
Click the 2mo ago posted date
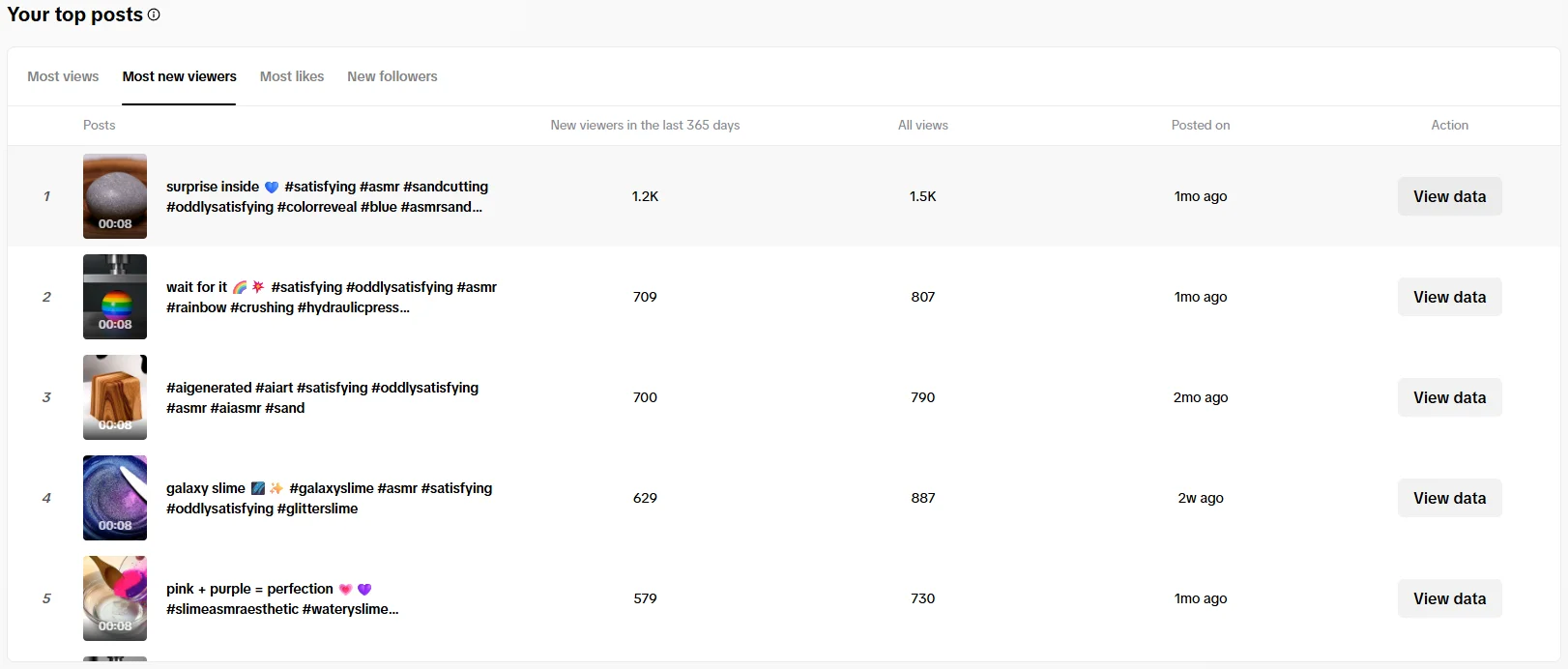[1201, 397]
